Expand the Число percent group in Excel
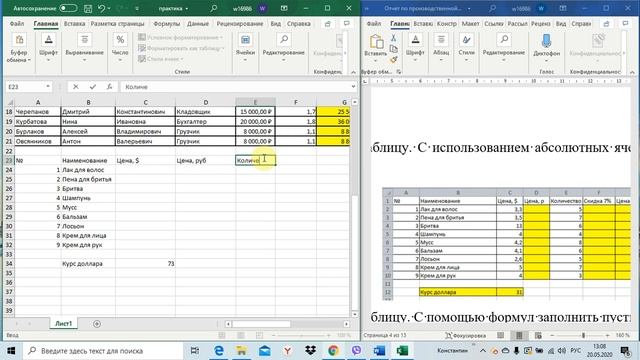 [120, 49]
